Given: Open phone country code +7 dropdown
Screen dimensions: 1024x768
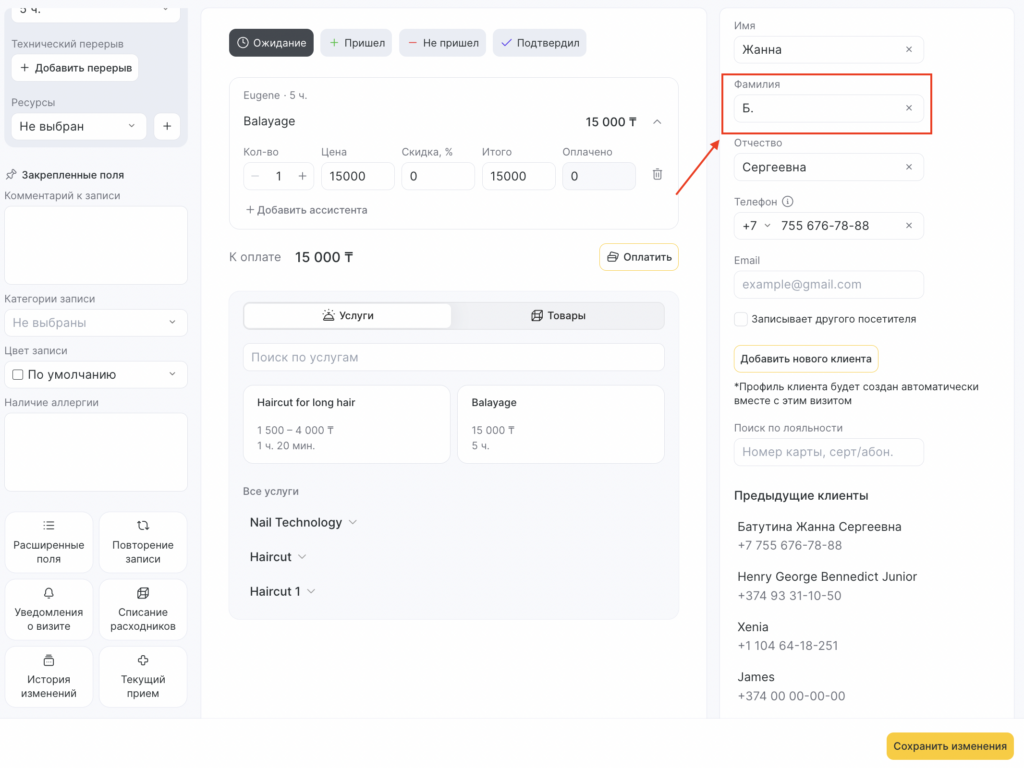Looking at the screenshot, I should (x=757, y=226).
